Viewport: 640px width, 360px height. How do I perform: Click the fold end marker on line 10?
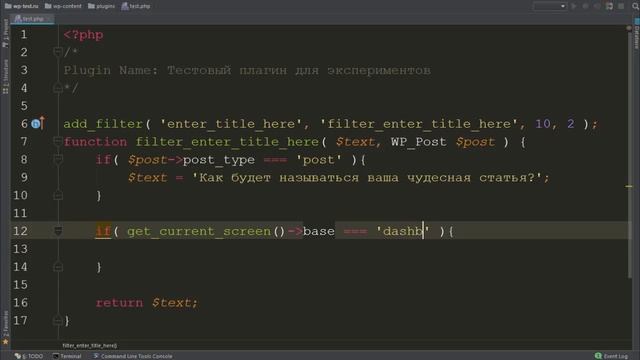[58, 196]
